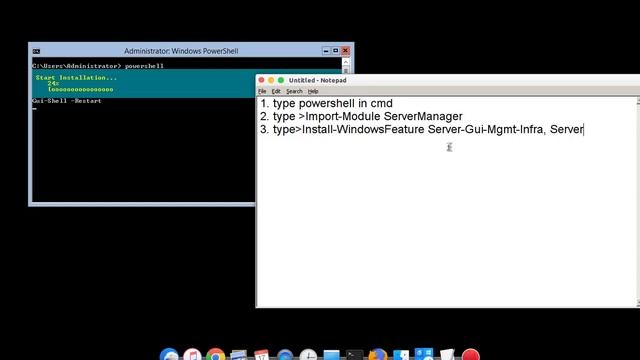
Task: Click the line 'type powershell in cmd'
Action: 326,103
